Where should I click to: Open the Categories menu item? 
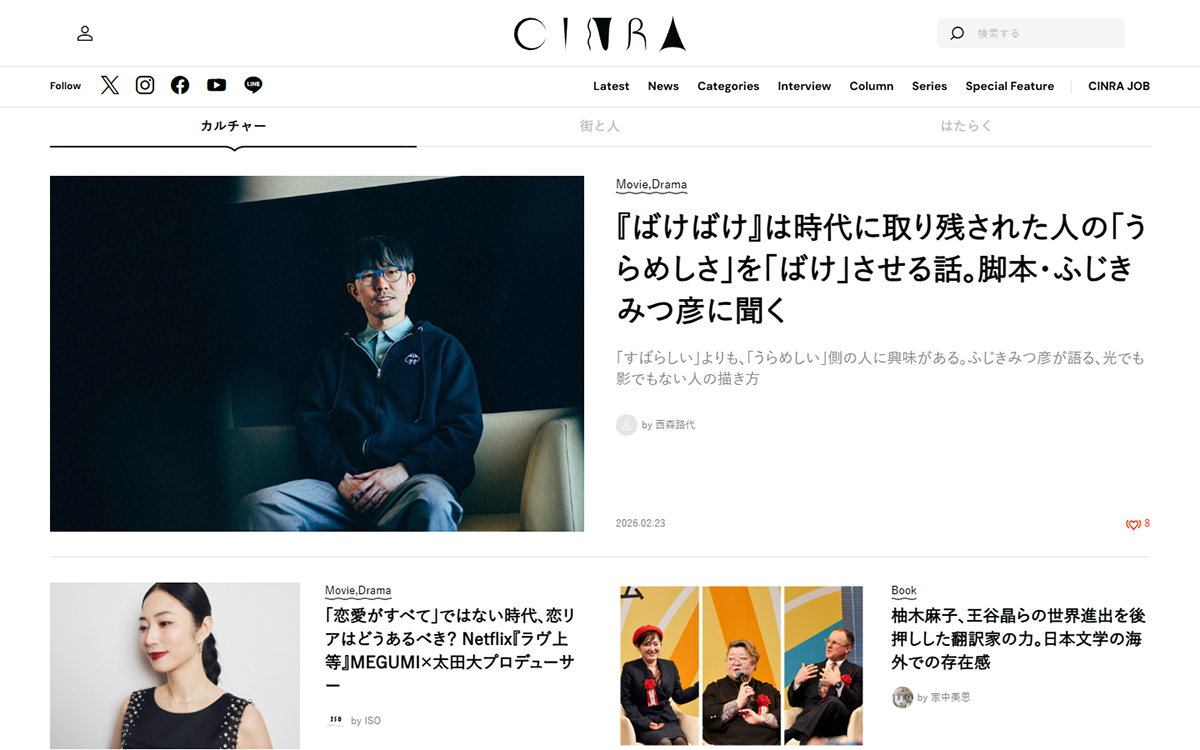point(728,86)
